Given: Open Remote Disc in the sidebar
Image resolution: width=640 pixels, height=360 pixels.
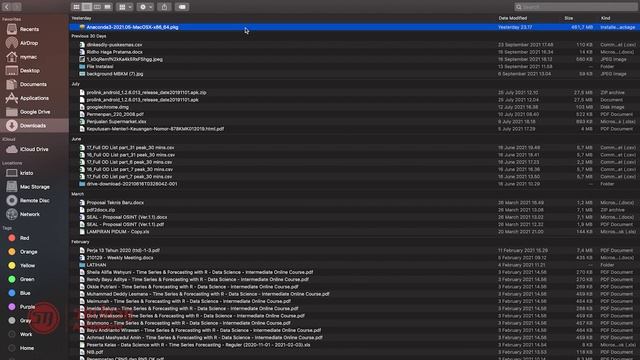Looking at the screenshot, I should click(x=34, y=201).
